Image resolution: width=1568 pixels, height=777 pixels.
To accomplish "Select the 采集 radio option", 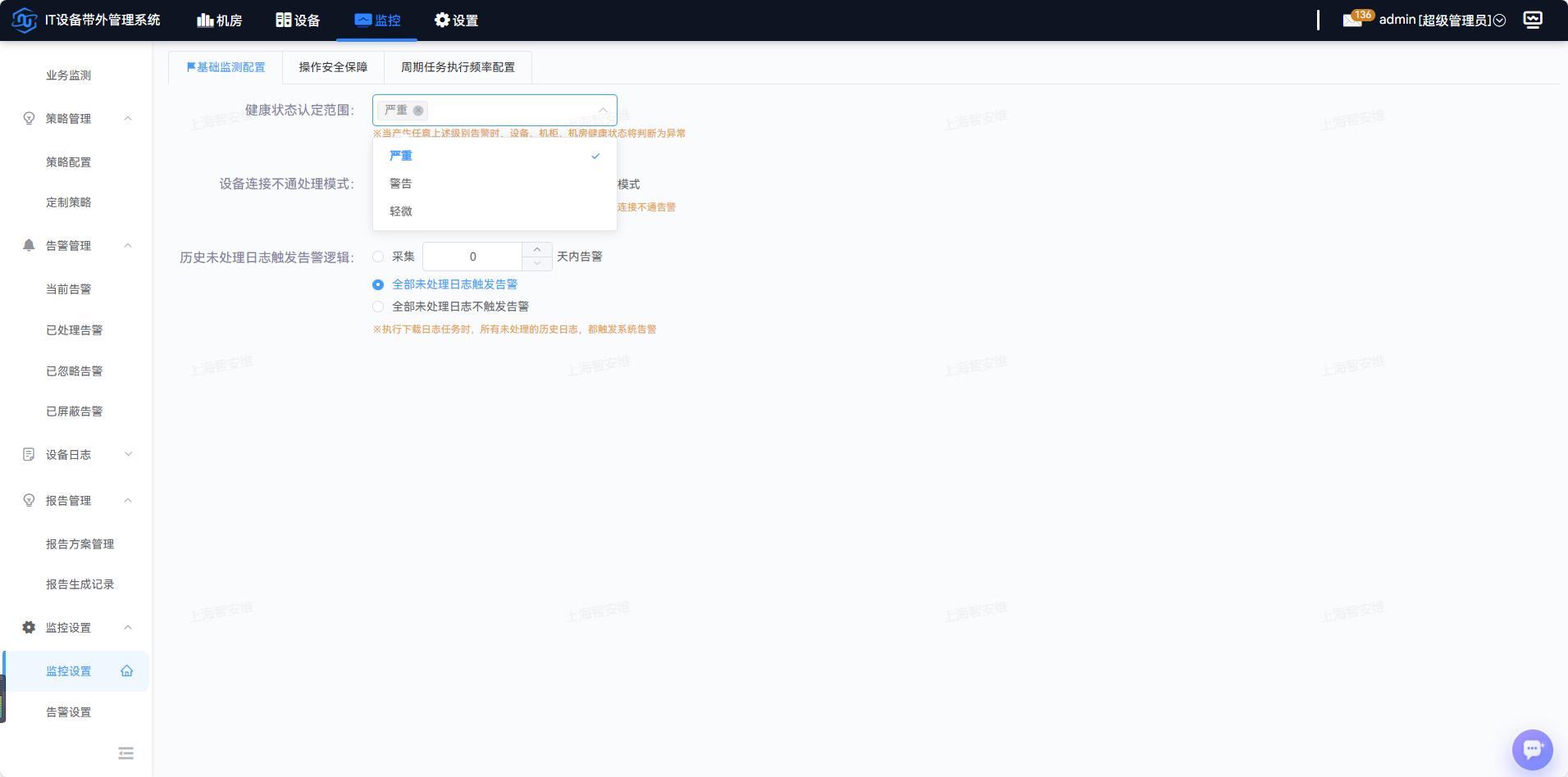I will [x=378, y=257].
